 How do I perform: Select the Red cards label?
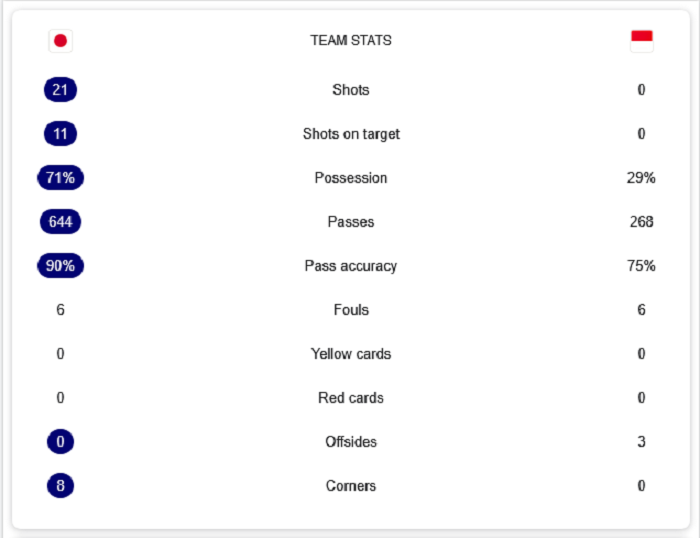pyautogui.click(x=351, y=398)
